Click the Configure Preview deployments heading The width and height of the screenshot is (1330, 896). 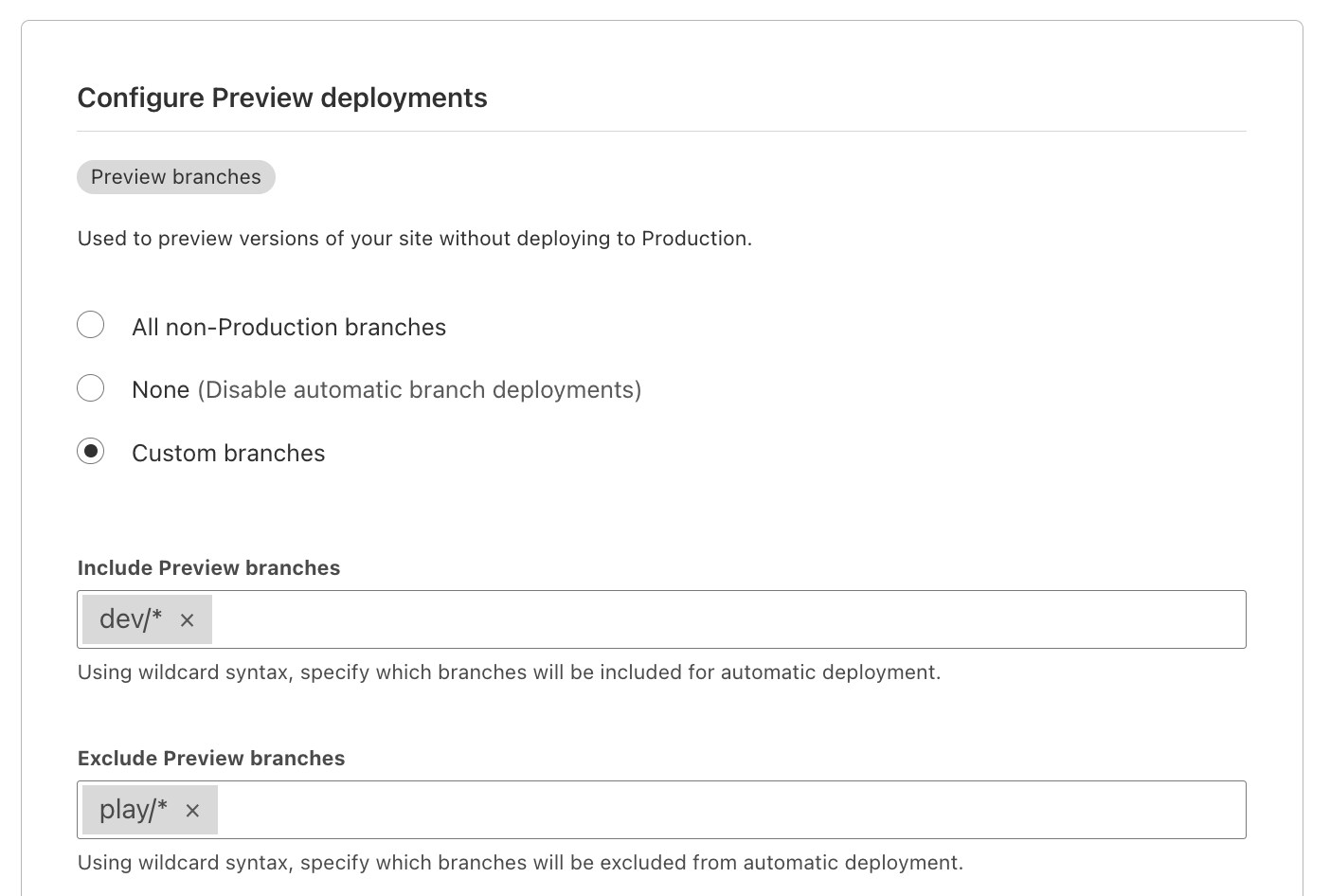pyautogui.click(x=282, y=98)
